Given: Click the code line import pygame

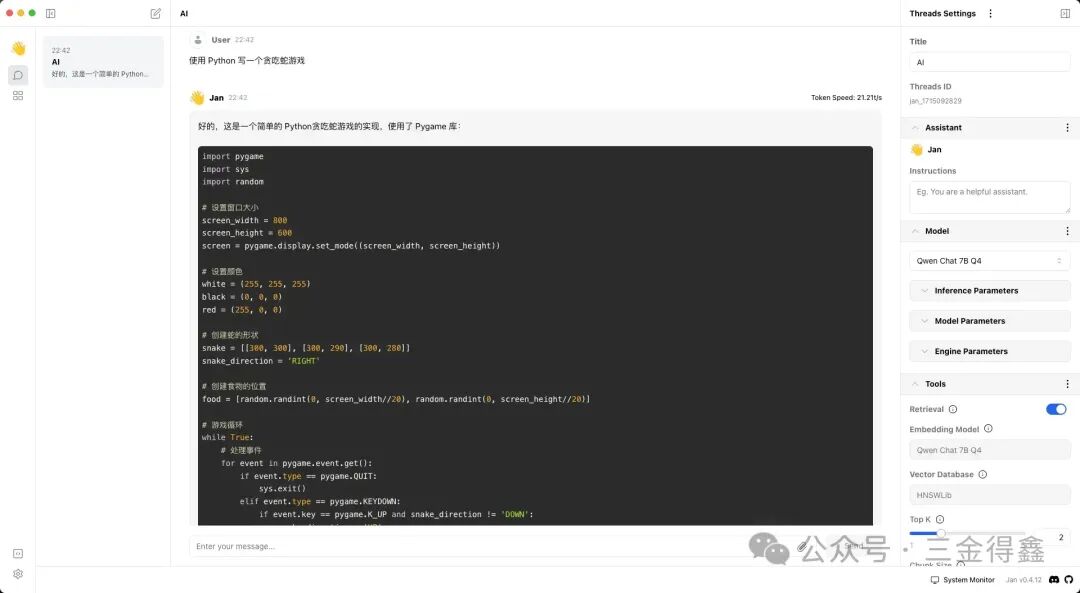Looking at the screenshot, I should tap(233, 156).
